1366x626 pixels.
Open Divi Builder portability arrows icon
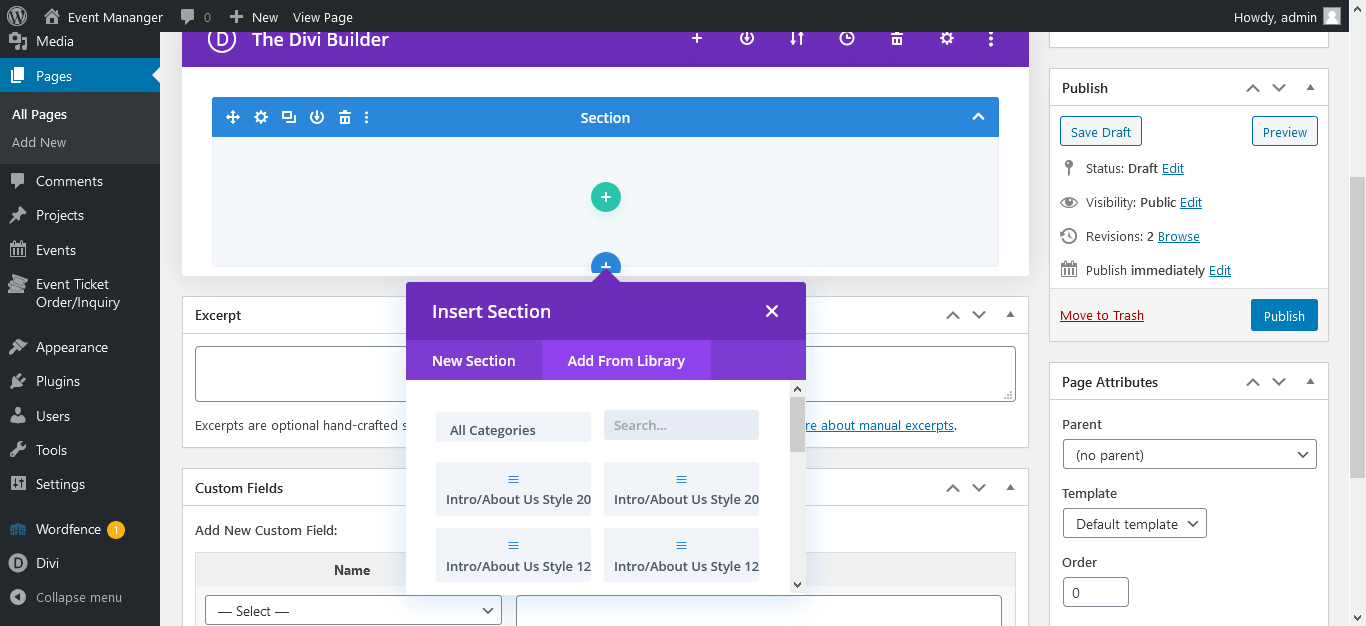pos(797,38)
